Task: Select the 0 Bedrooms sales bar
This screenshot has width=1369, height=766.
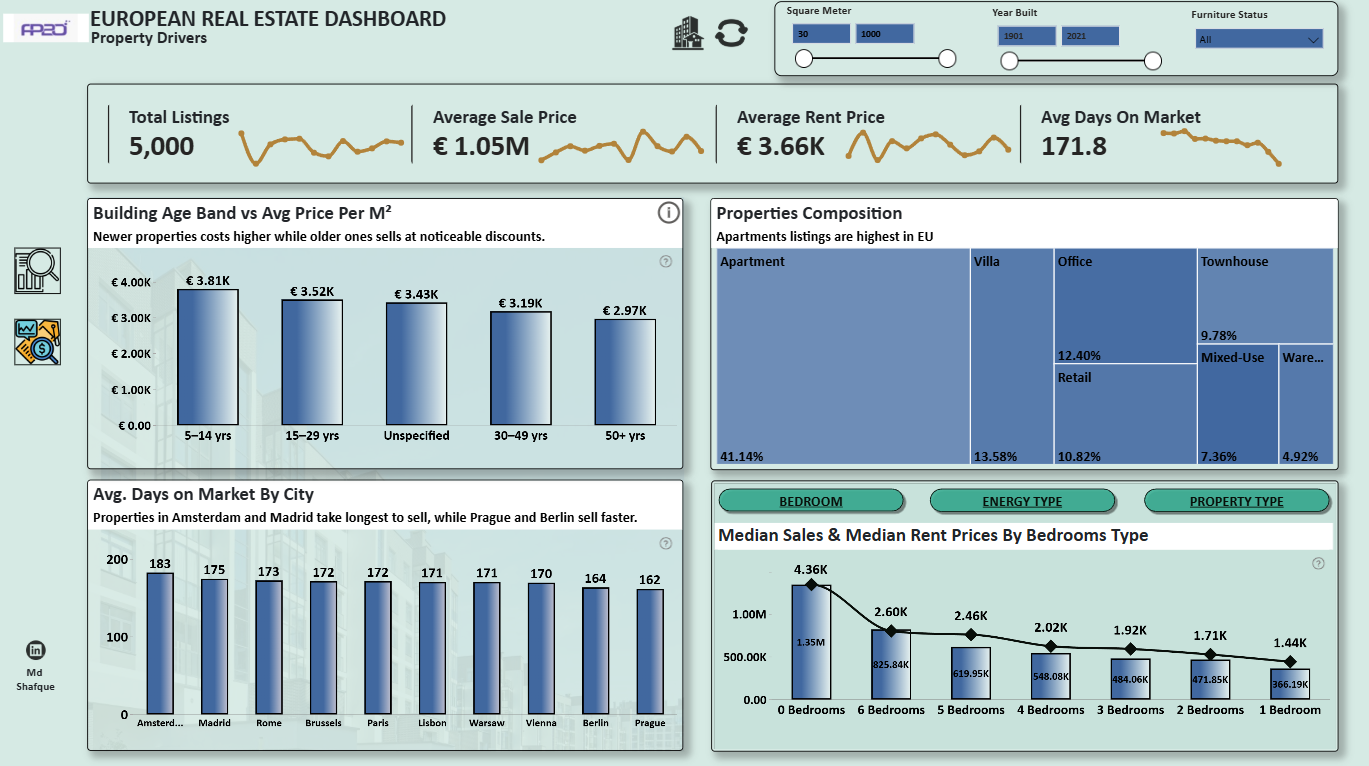Action: 811,642
